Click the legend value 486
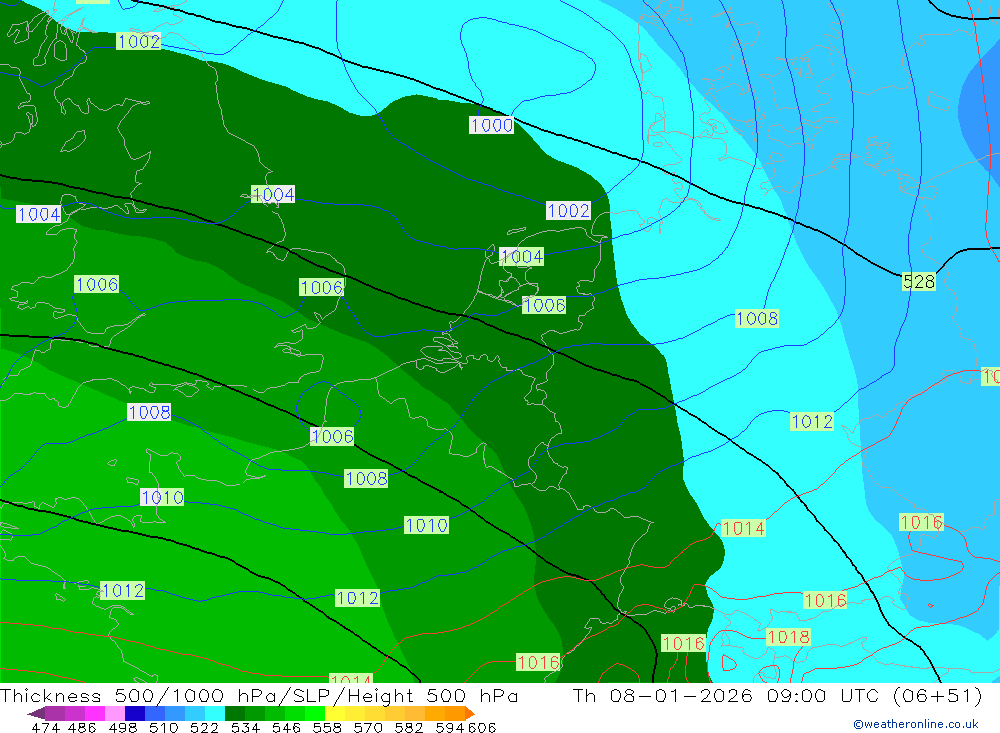This screenshot has width=1000, height=733. [x=82, y=727]
